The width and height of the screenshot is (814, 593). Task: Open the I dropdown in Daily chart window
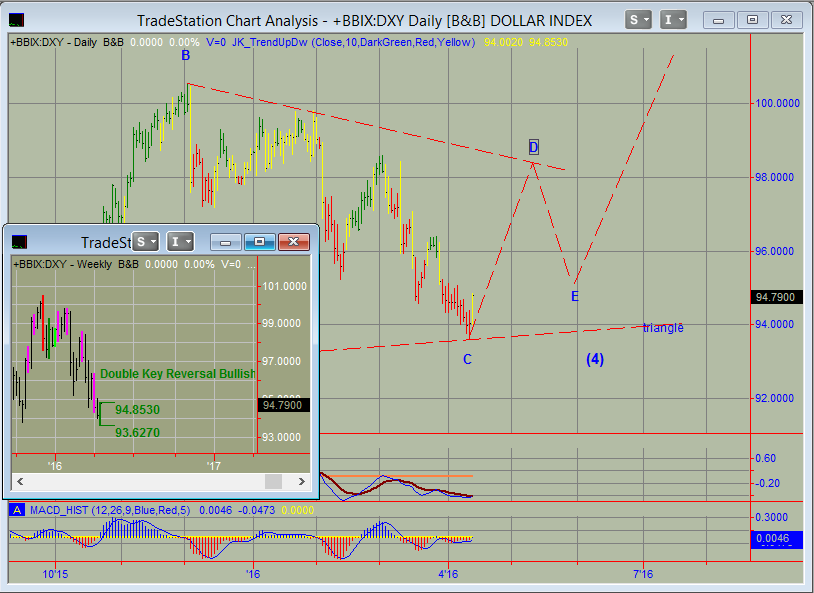click(x=673, y=20)
